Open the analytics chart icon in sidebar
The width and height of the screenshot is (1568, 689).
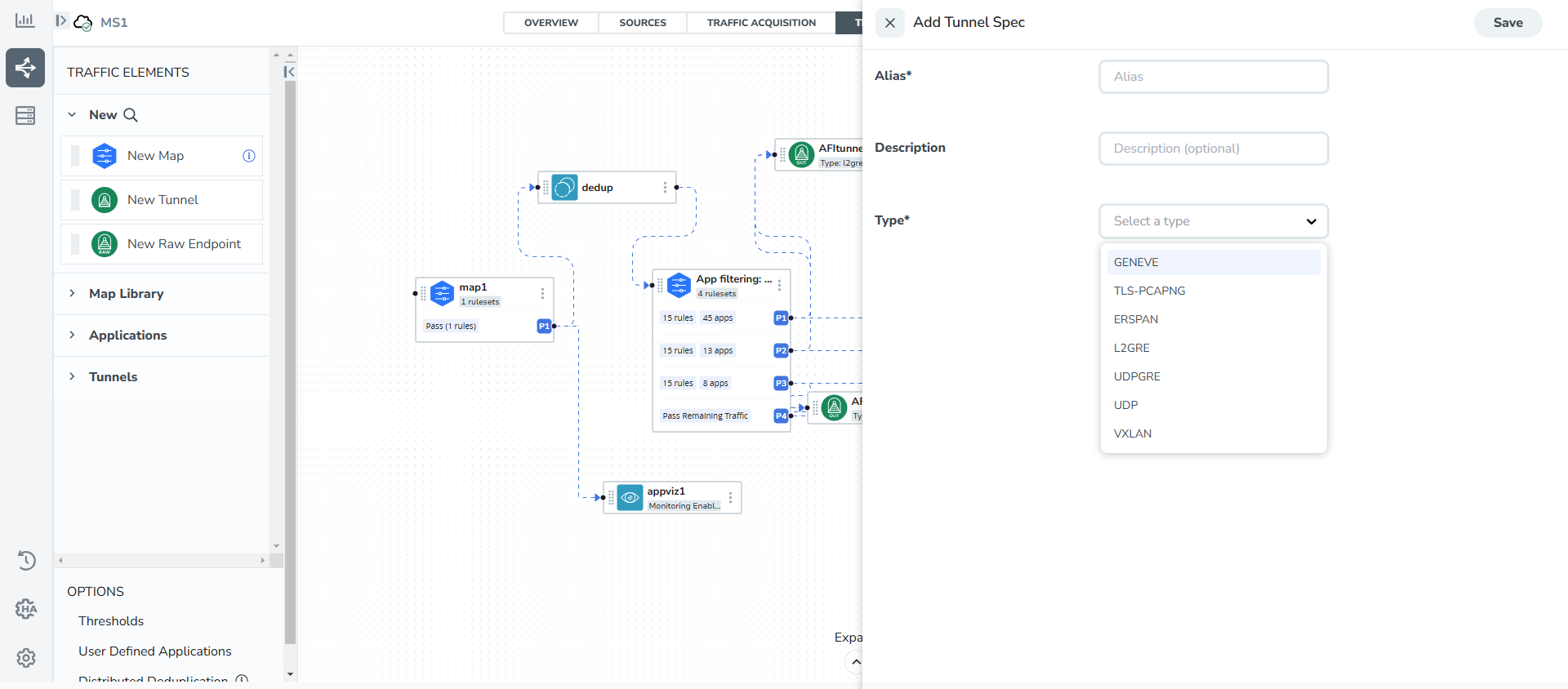pyautogui.click(x=25, y=20)
